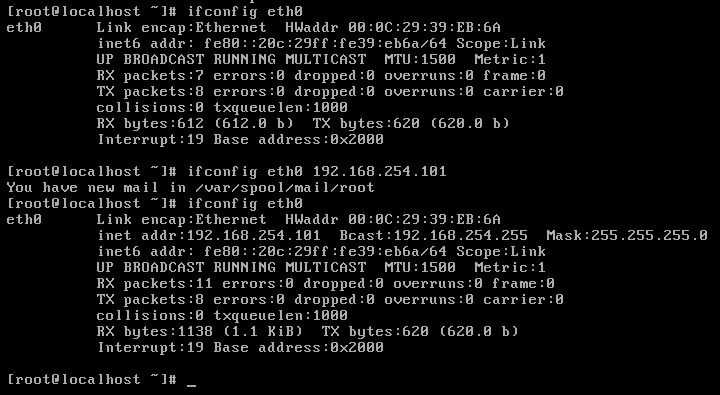This screenshot has height=395, width=720.
Task: Click the second 'eth0' interface label at line start
Action: (24, 220)
